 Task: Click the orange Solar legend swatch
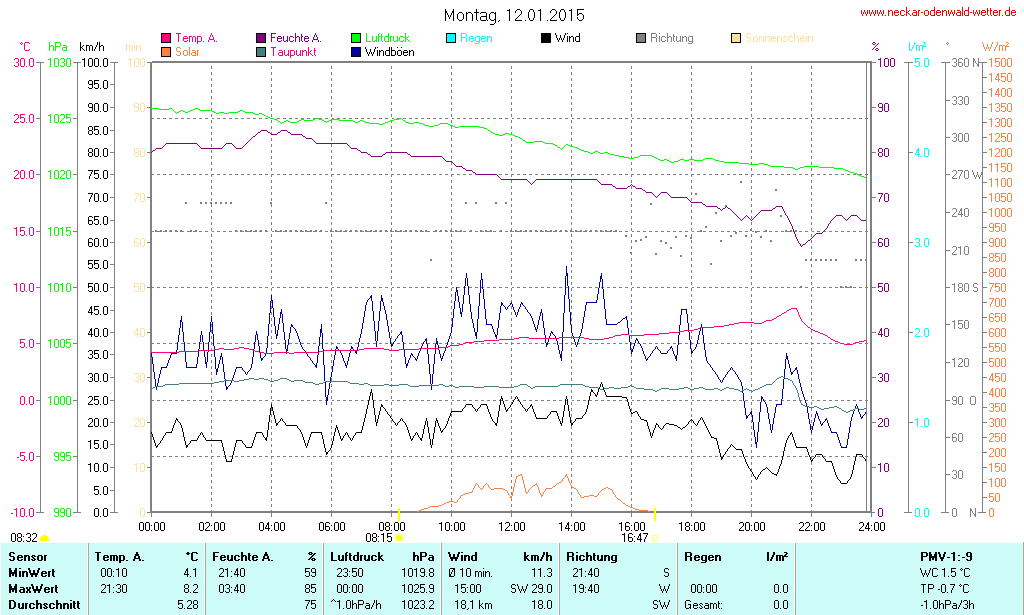coord(166,52)
